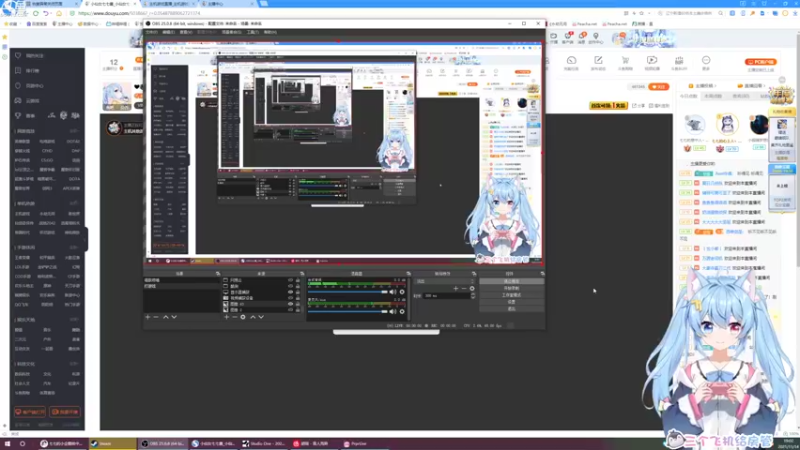Viewport: 800px width, 450px height.
Task: Toggle visibility of first source in list
Action: point(290,280)
